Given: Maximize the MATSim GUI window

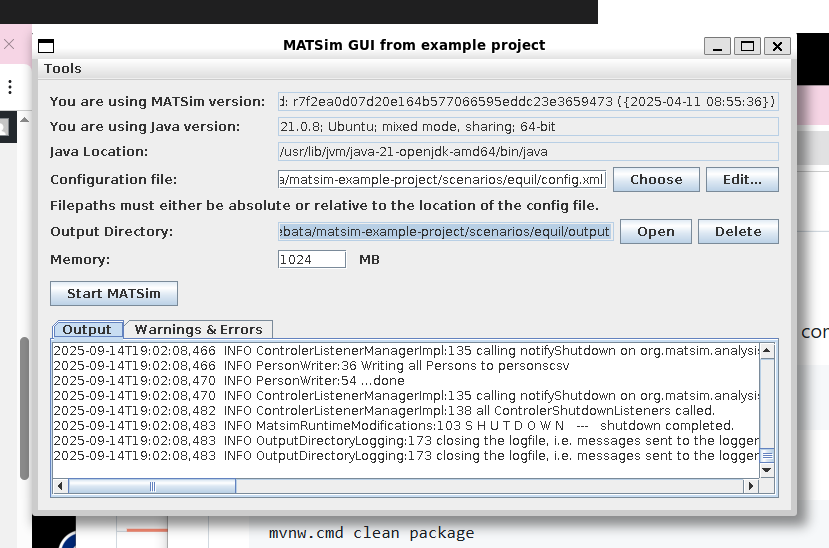Looking at the screenshot, I should point(747,46).
